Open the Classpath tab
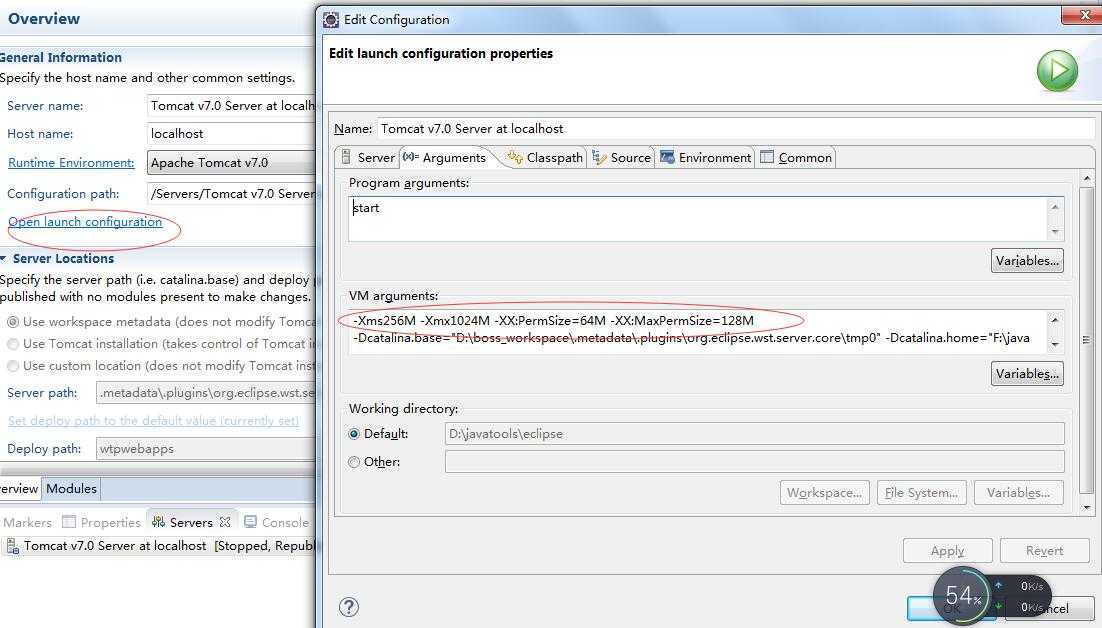 pos(545,157)
